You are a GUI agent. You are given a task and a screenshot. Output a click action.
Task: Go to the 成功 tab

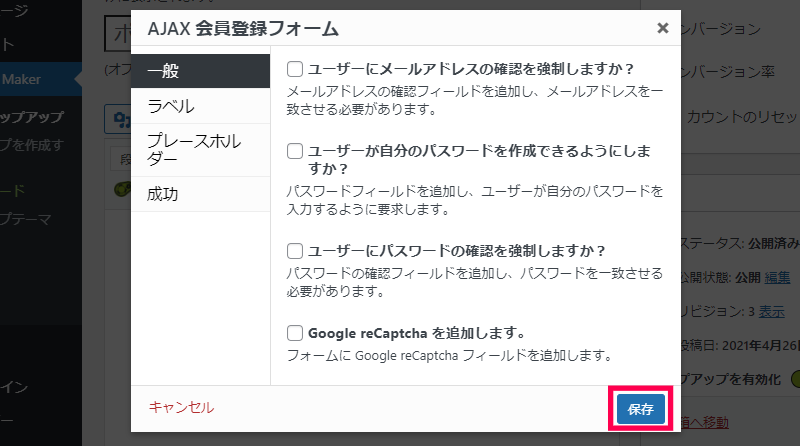tap(201, 194)
